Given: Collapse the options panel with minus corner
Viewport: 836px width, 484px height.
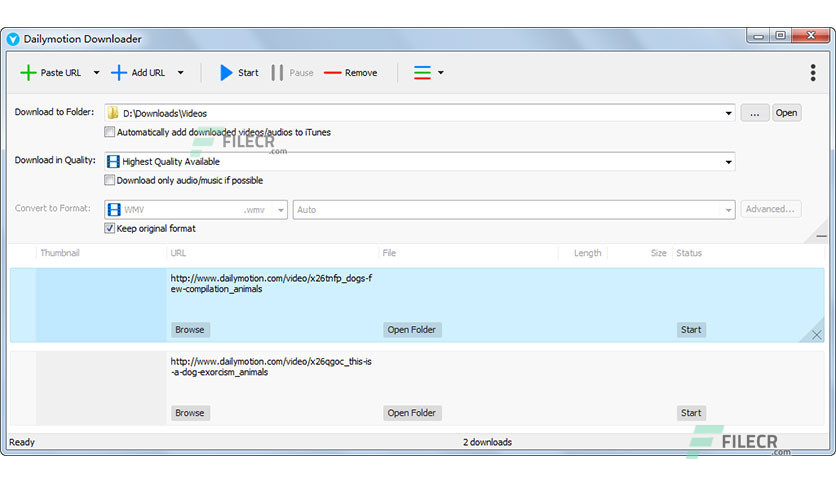Looking at the screenshot, I should (822, 236).
